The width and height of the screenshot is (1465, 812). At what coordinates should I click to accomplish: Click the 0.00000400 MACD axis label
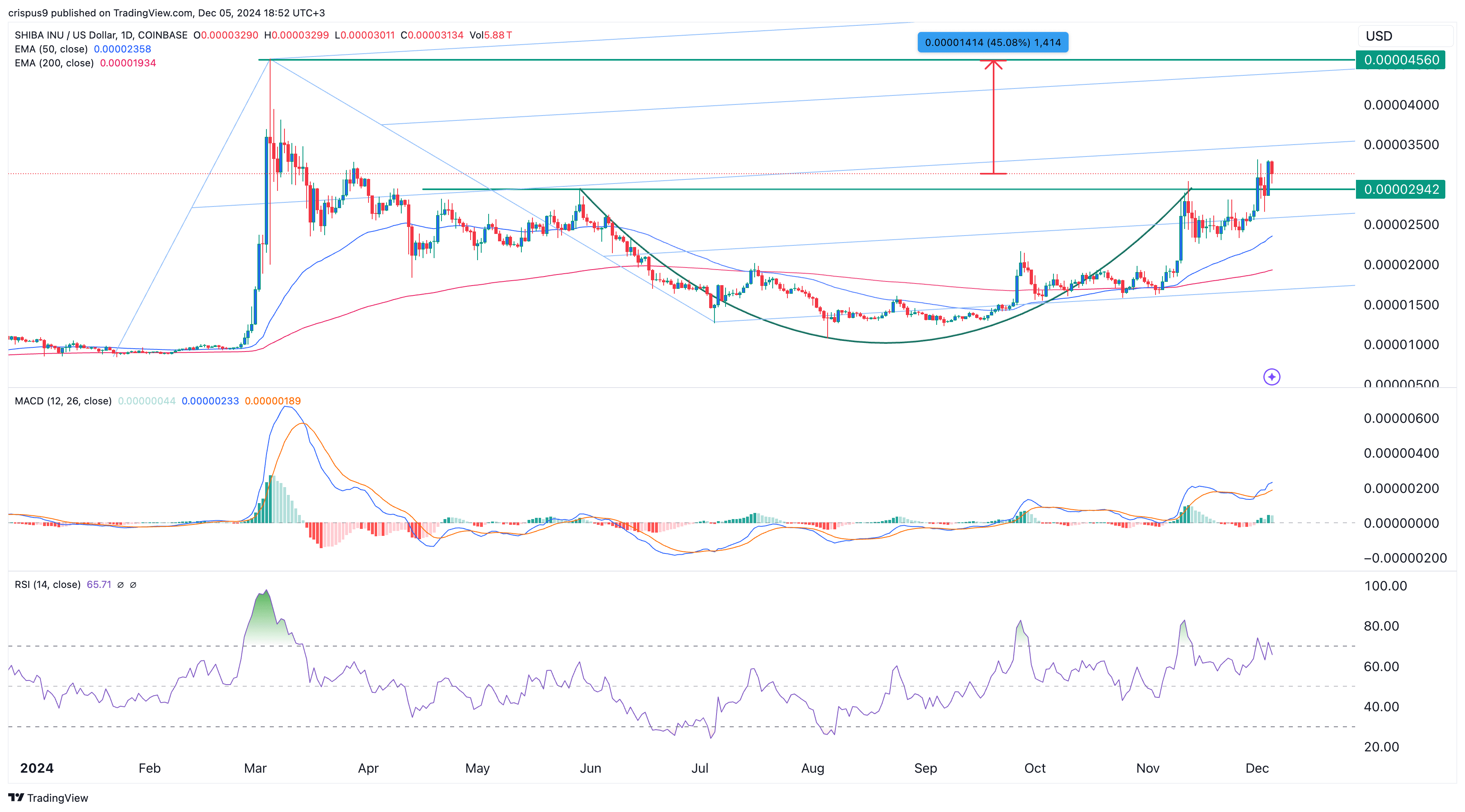click(x=1401, y=453)
